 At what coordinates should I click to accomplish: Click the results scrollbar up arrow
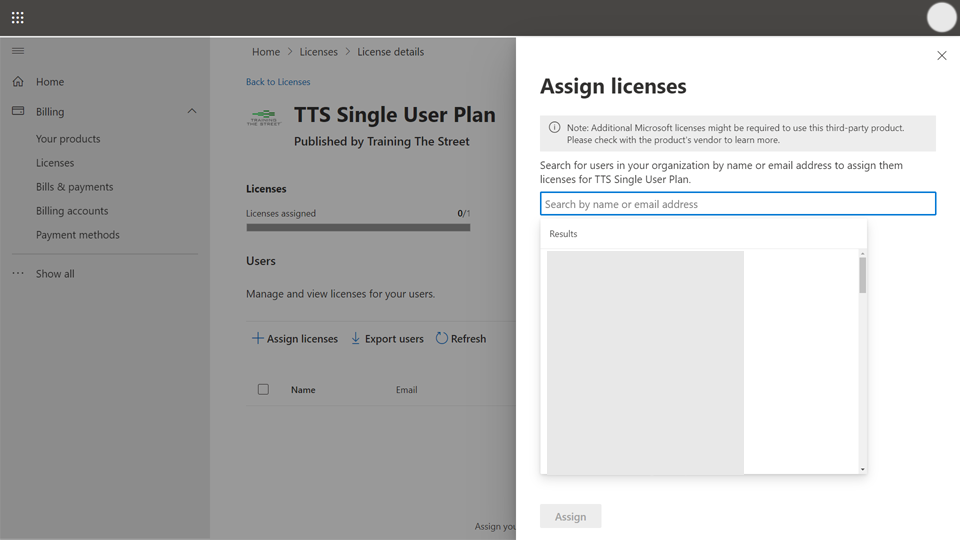[863, 253]
